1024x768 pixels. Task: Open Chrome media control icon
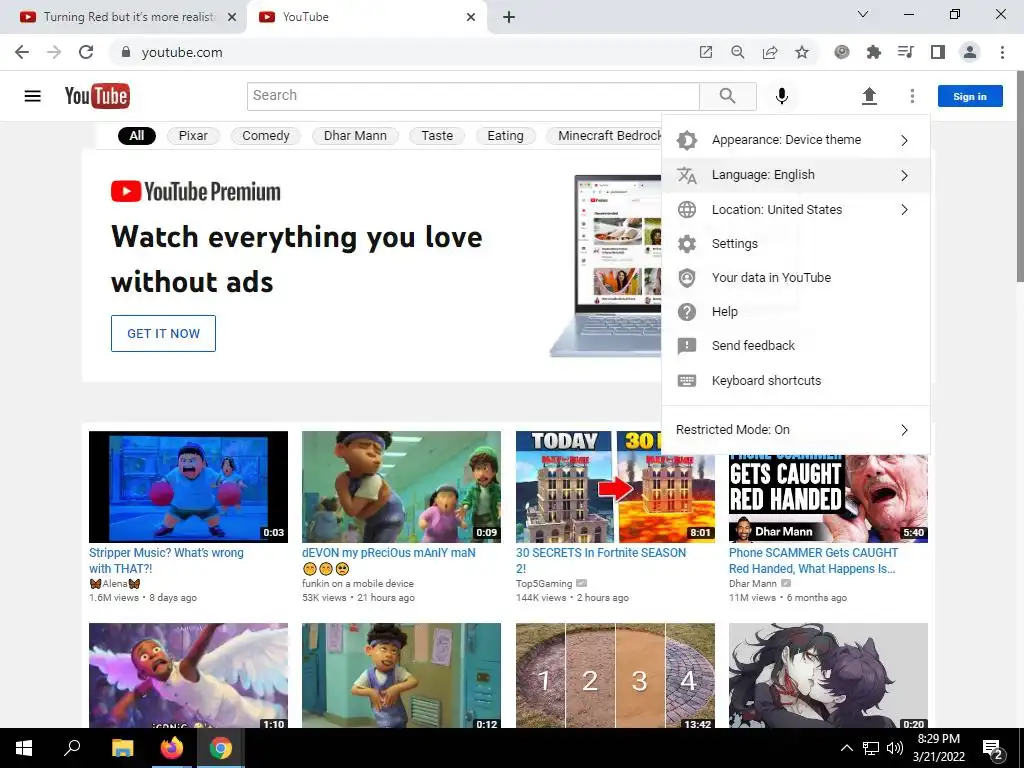pyautogui.click(x=906, y=52)
